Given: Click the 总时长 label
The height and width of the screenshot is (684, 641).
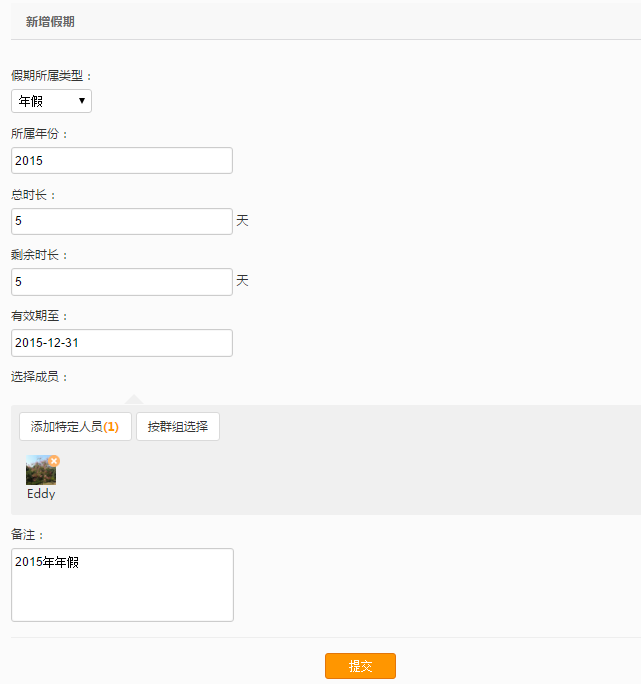Looking at the screenshot, I should click(33, 195).
